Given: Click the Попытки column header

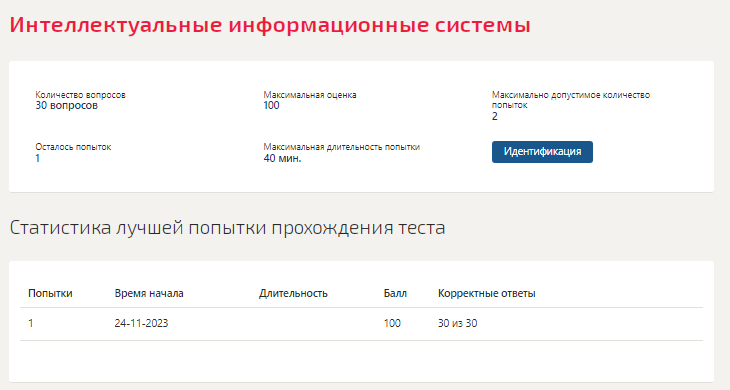Looking at the screenshot, I should click(50, 293).
